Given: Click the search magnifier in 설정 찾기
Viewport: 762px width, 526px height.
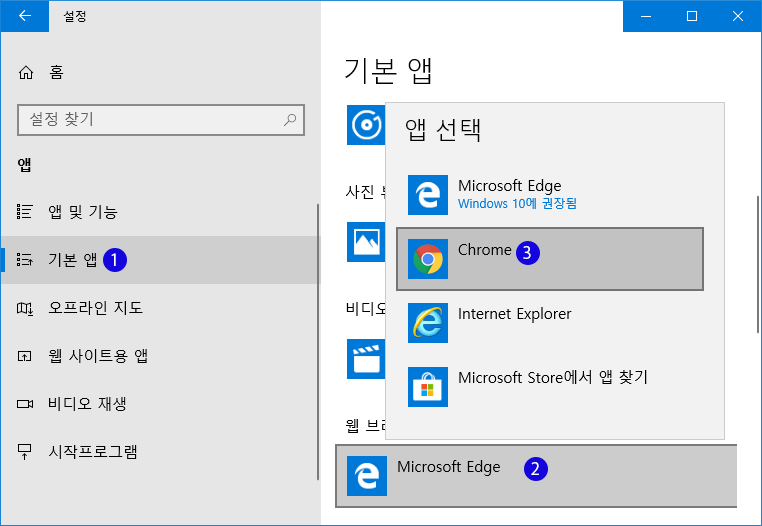Looking at the screenshot, I should 290,120.
